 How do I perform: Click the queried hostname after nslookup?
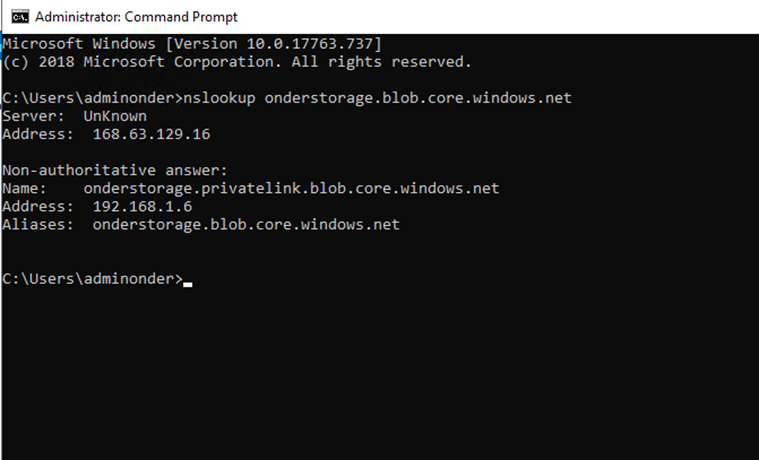418,98
